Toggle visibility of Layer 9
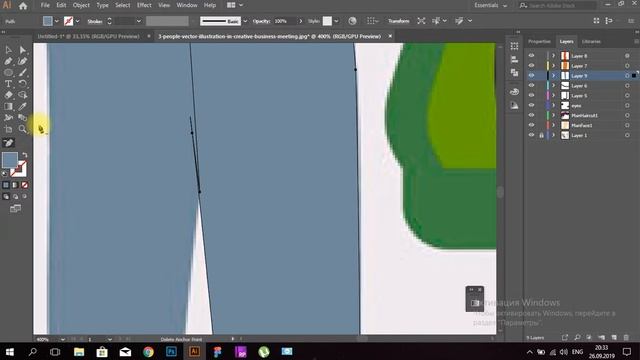 (x=531, y=76)
